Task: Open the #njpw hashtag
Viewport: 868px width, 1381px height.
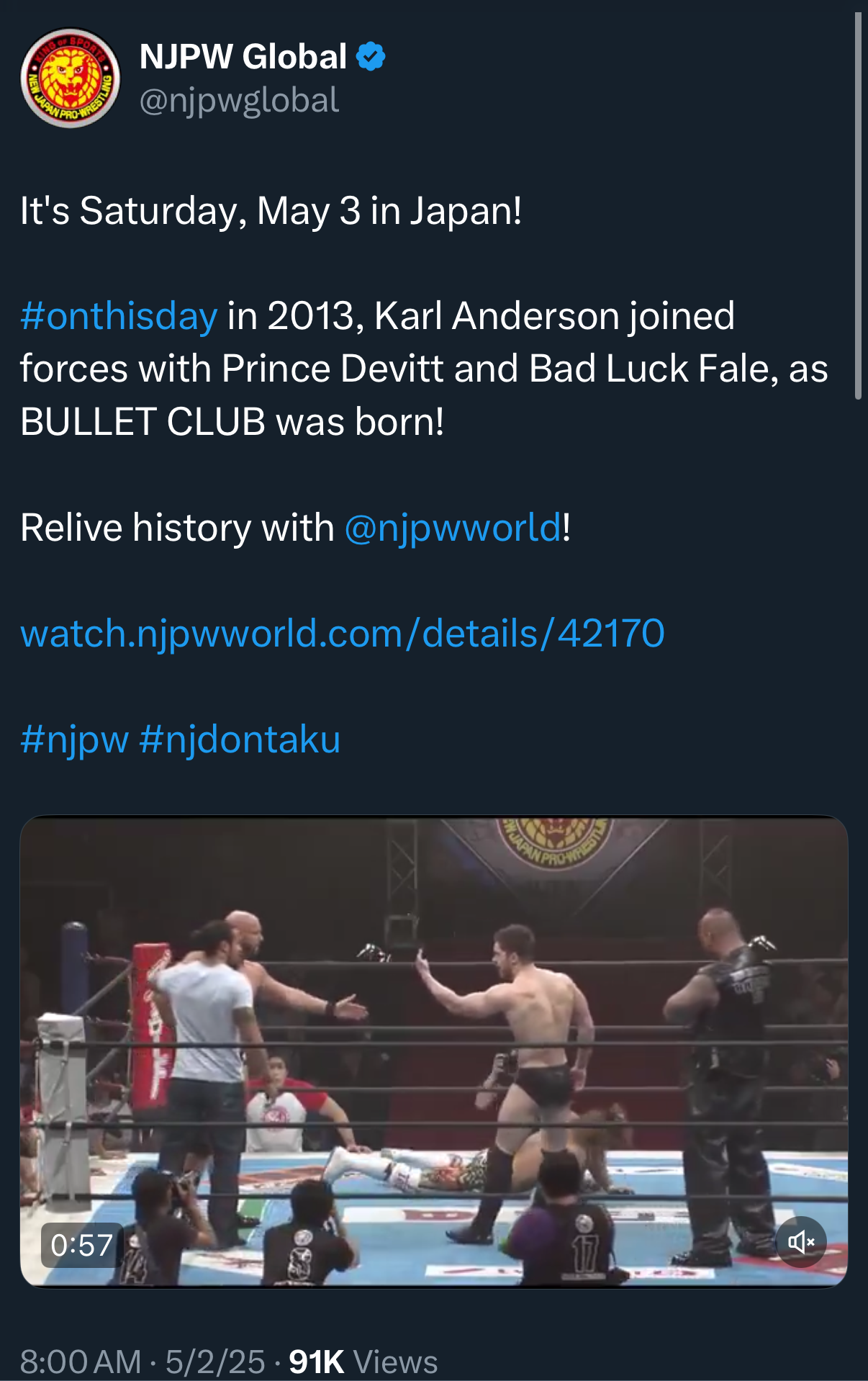Action: click(x=75, y=739)
